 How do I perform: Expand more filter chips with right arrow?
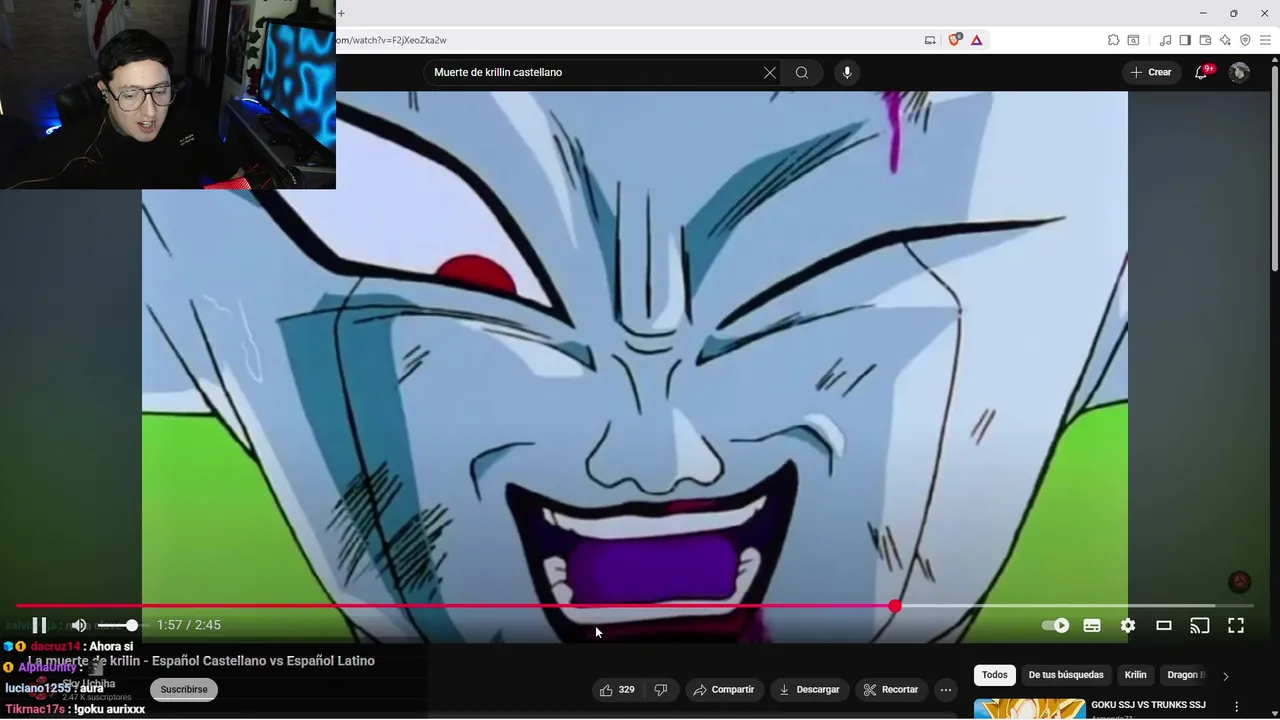click(1226, 676)
